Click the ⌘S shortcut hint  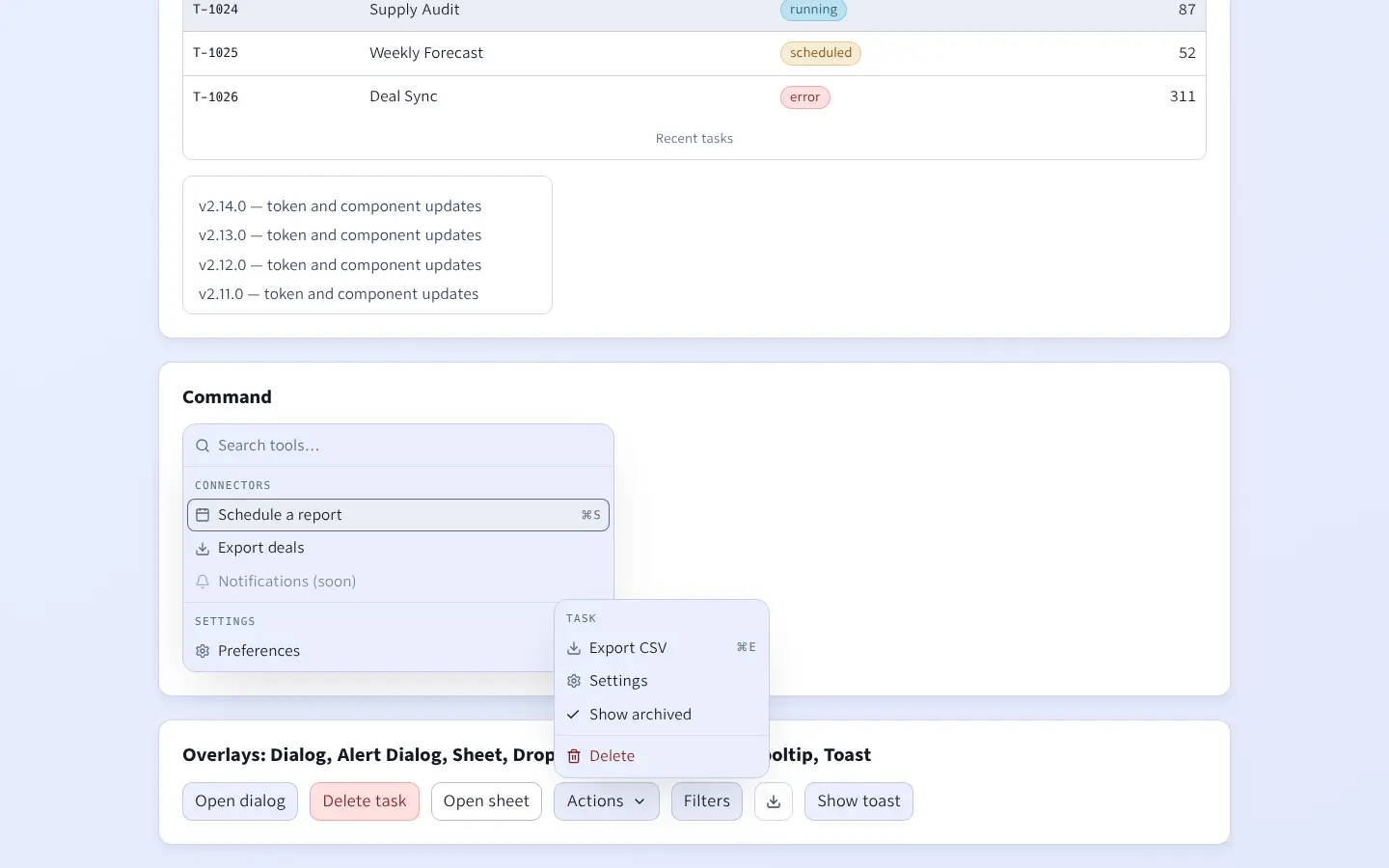(x=590, y=515)
